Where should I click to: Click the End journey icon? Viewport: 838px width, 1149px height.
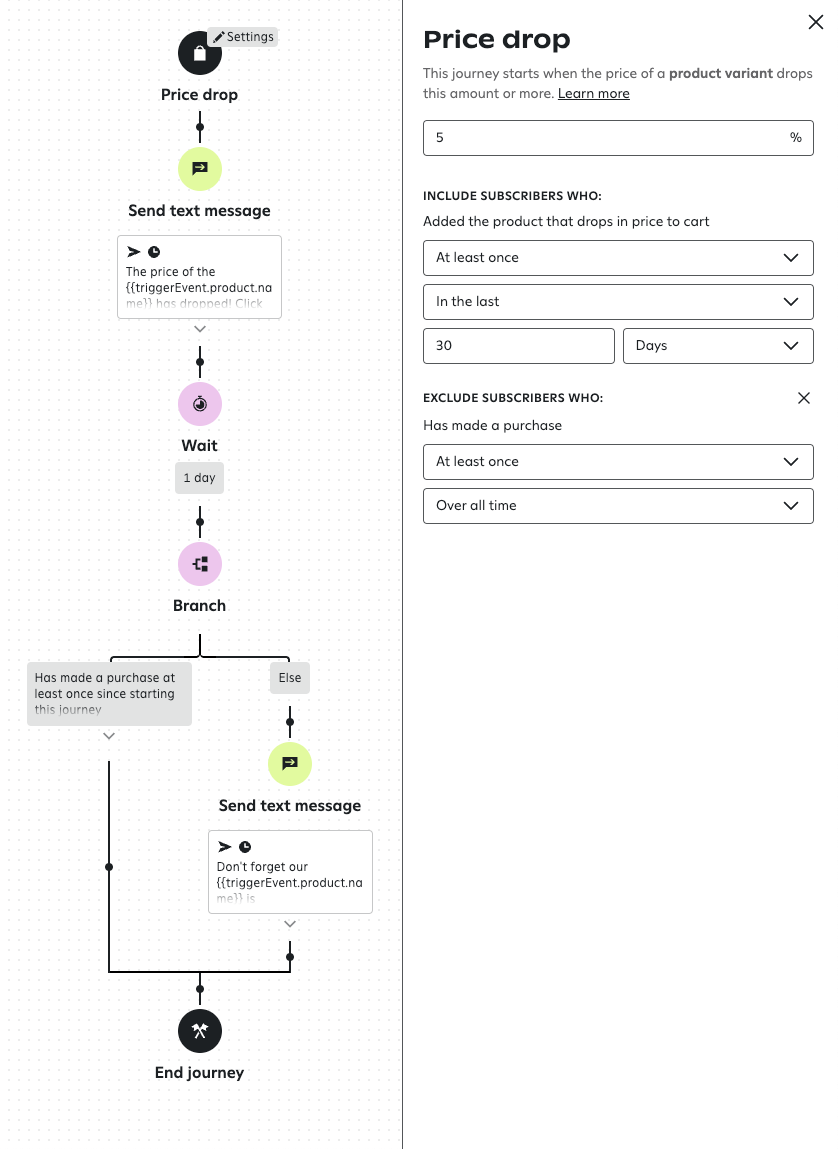tap(199, 1031)
